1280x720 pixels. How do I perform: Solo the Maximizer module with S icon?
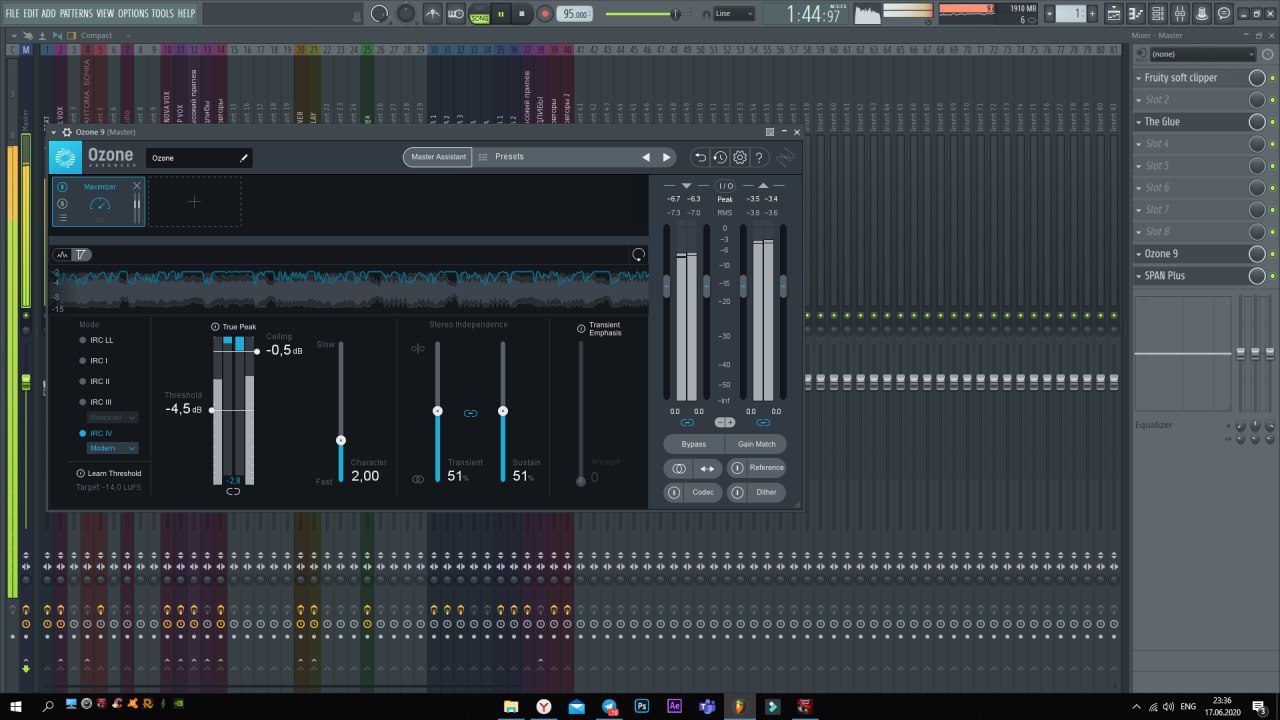[62, 203]
